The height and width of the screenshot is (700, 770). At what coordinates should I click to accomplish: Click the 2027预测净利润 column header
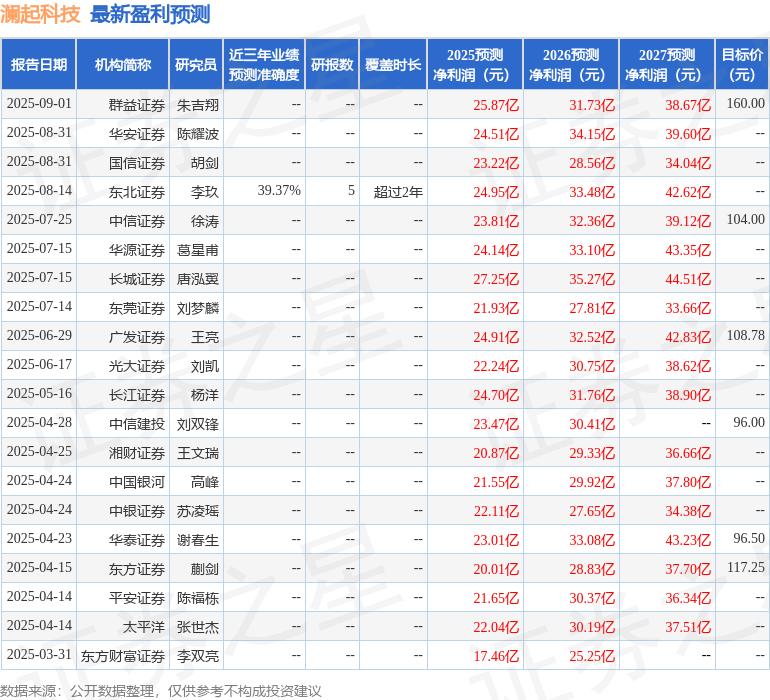pyautogui.click(x=667, y=65)
